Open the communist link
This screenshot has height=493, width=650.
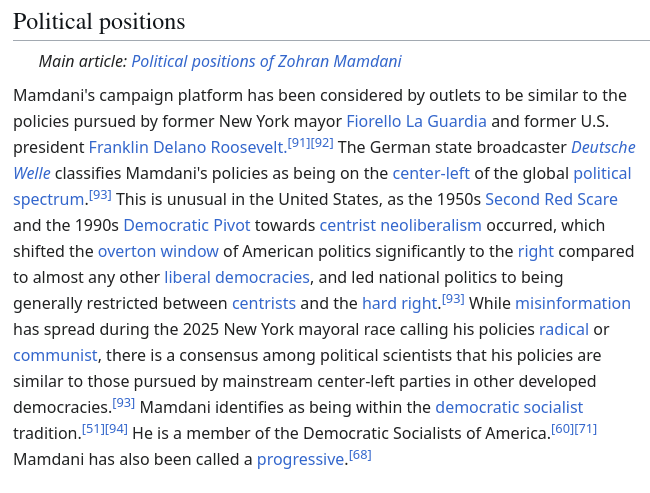coord(55,355)
